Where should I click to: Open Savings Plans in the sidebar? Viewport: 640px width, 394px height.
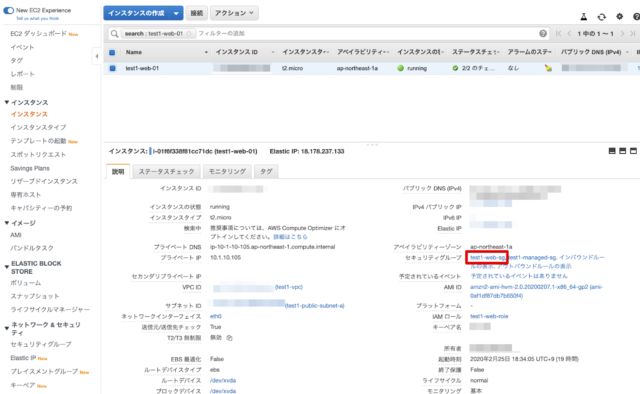coord(30,168)
